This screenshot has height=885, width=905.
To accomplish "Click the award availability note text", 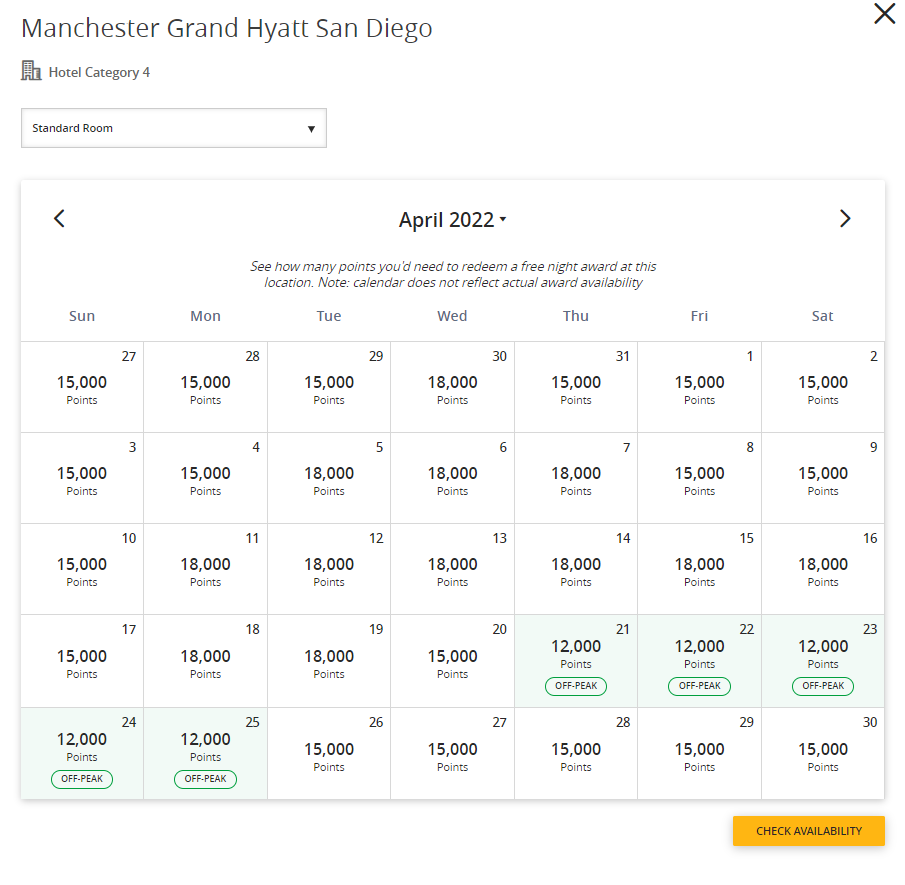I will click(x=453, y=274).
